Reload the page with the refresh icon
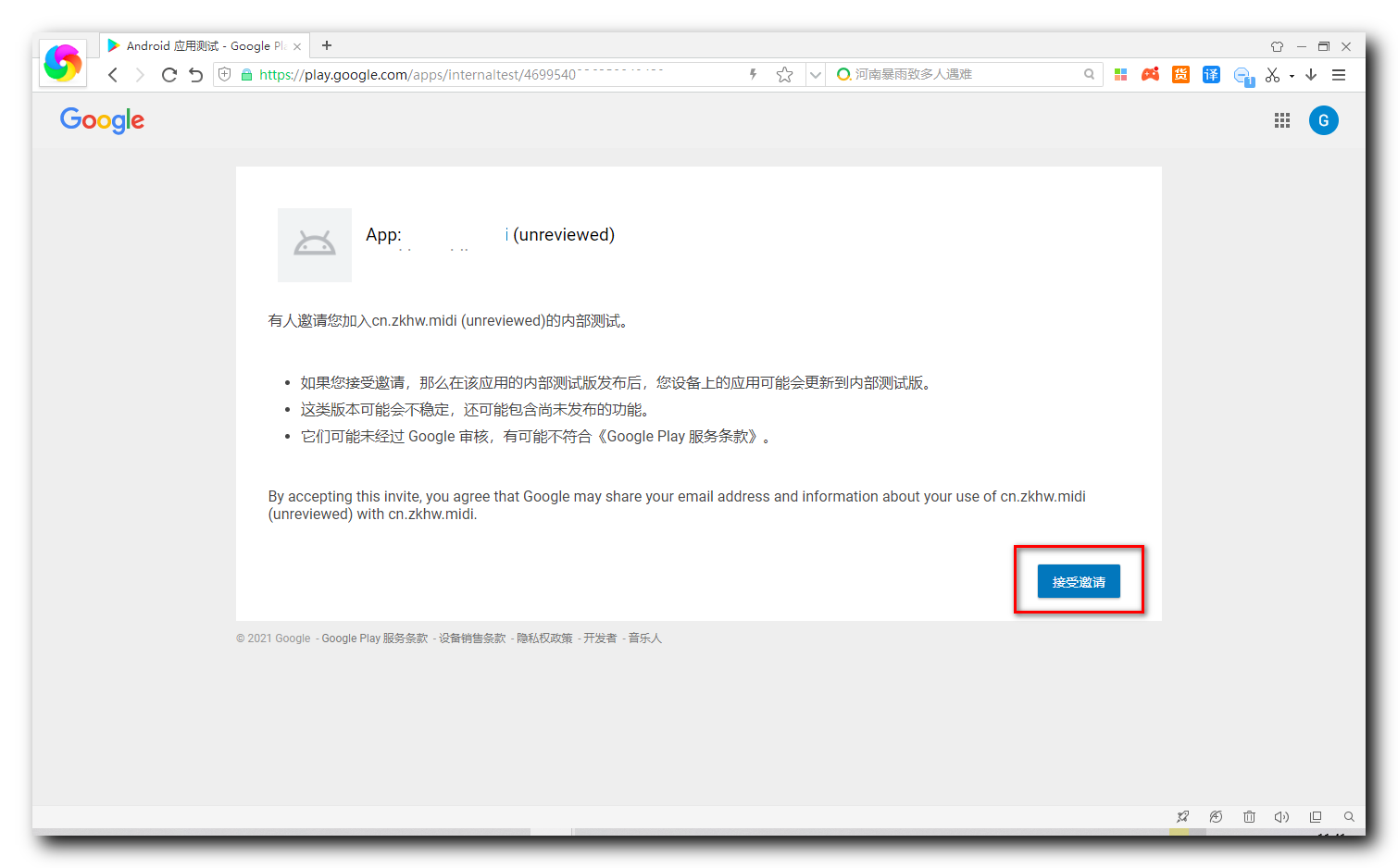 coord(169,75)
